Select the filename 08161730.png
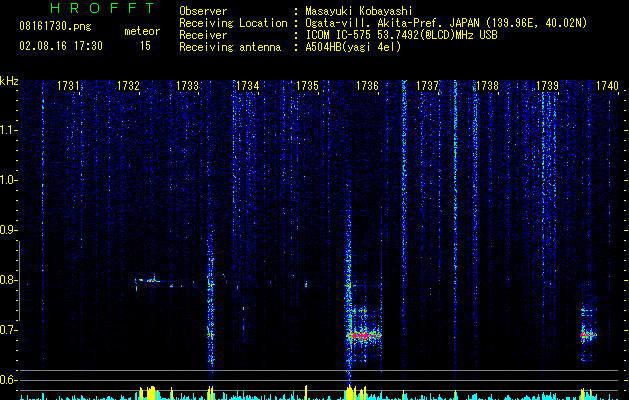The image size is (629, 400). [55, 27]
